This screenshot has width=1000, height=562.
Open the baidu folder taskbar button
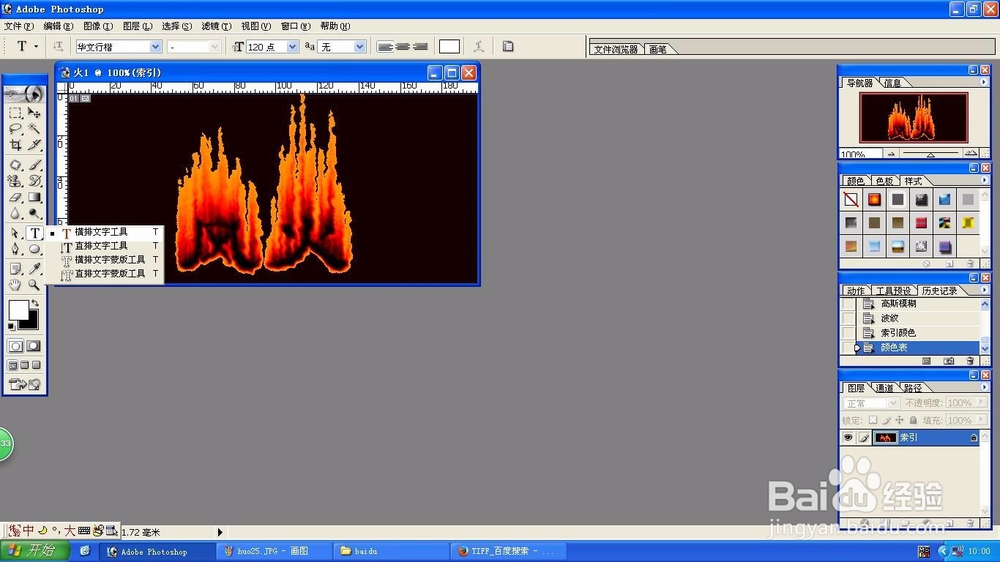[x=391, y=551]
